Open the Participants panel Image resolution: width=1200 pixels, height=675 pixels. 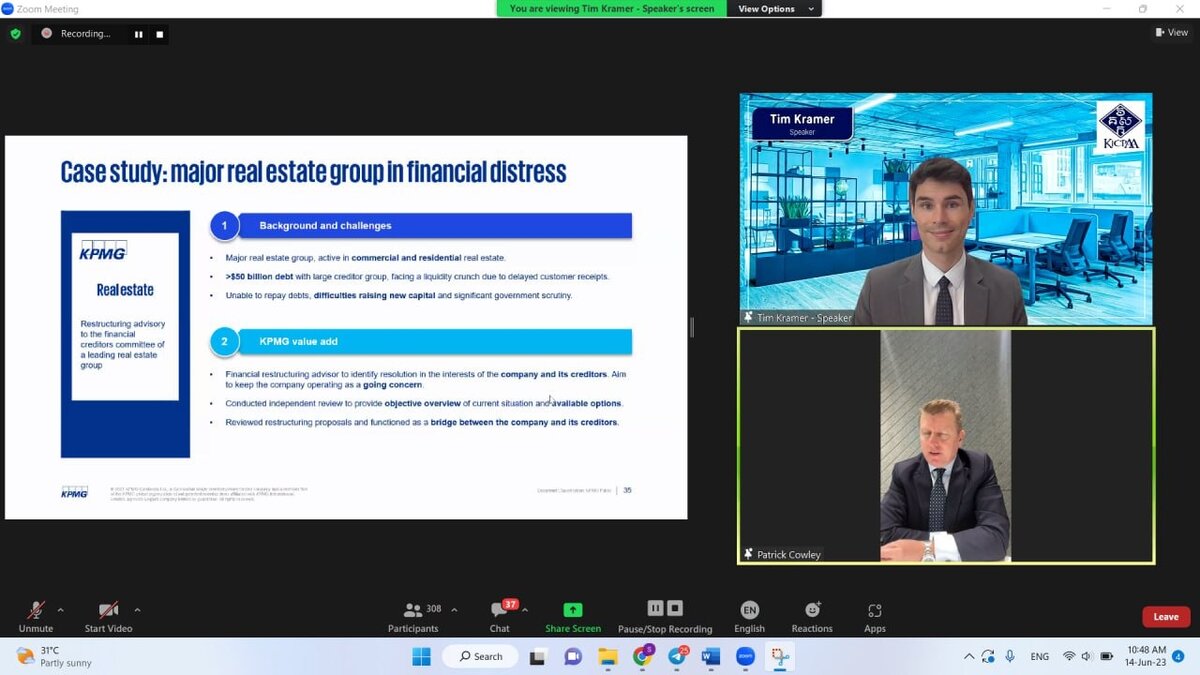(x=413, y=617)
